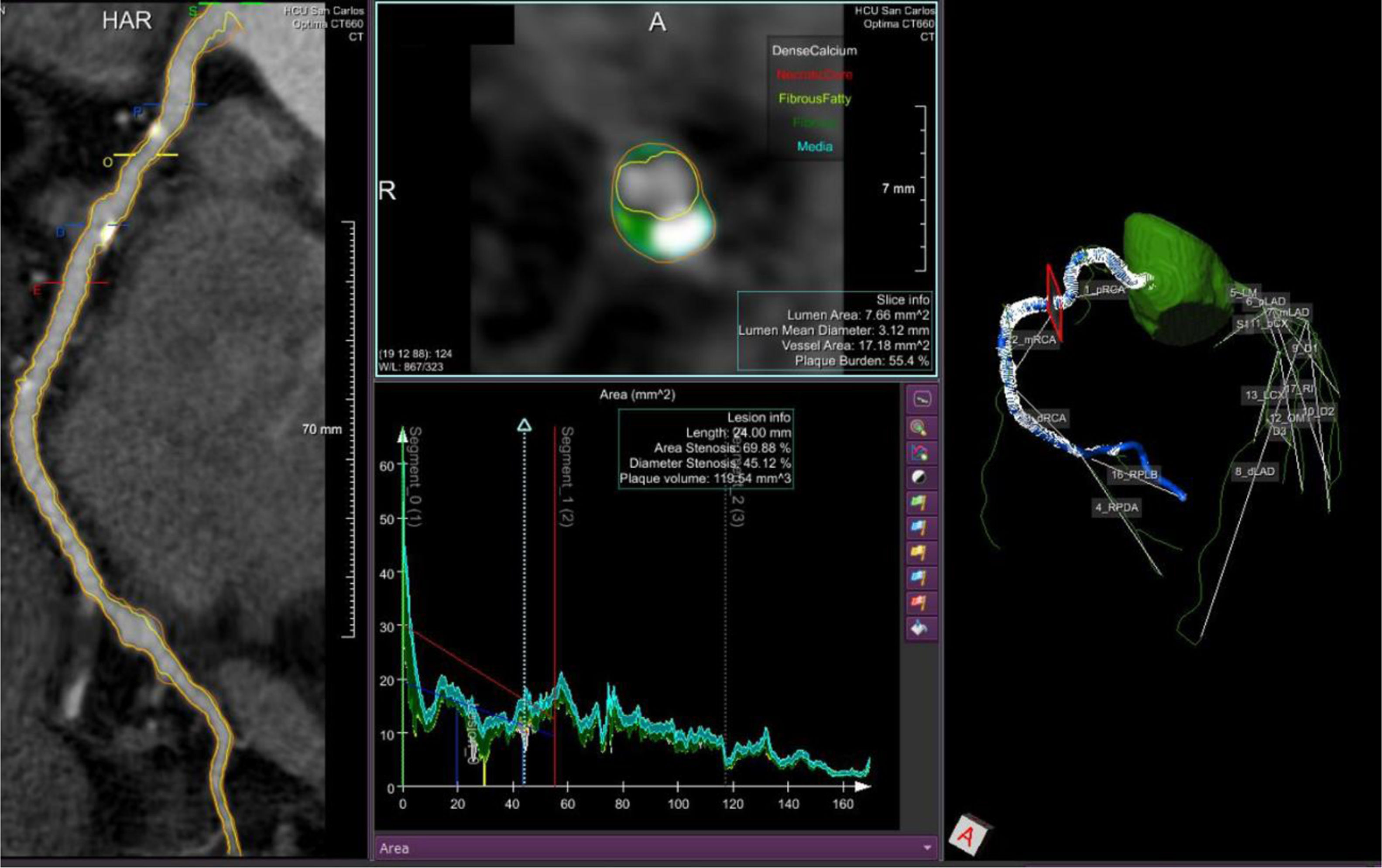Select the 4_RPDA vessel label
The image size is (1382, 868).
(x=1116, y=508)
